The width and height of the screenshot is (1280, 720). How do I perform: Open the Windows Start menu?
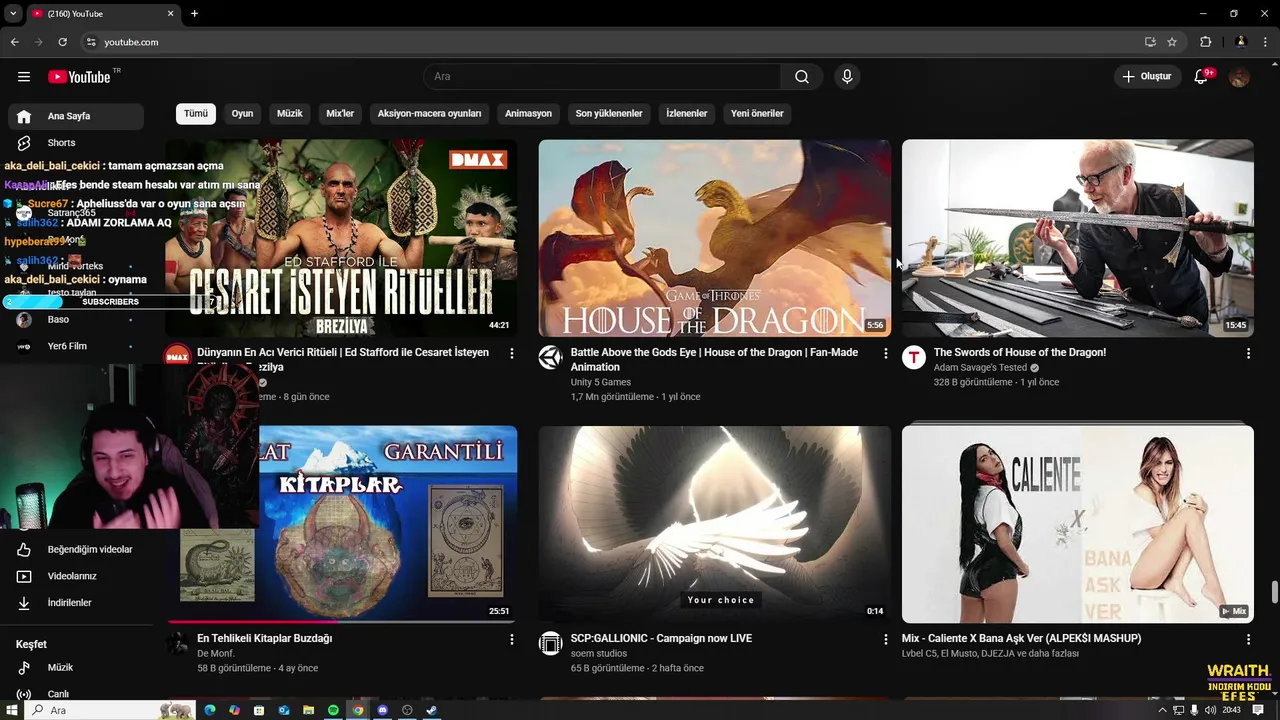click(x=11, y=710)
